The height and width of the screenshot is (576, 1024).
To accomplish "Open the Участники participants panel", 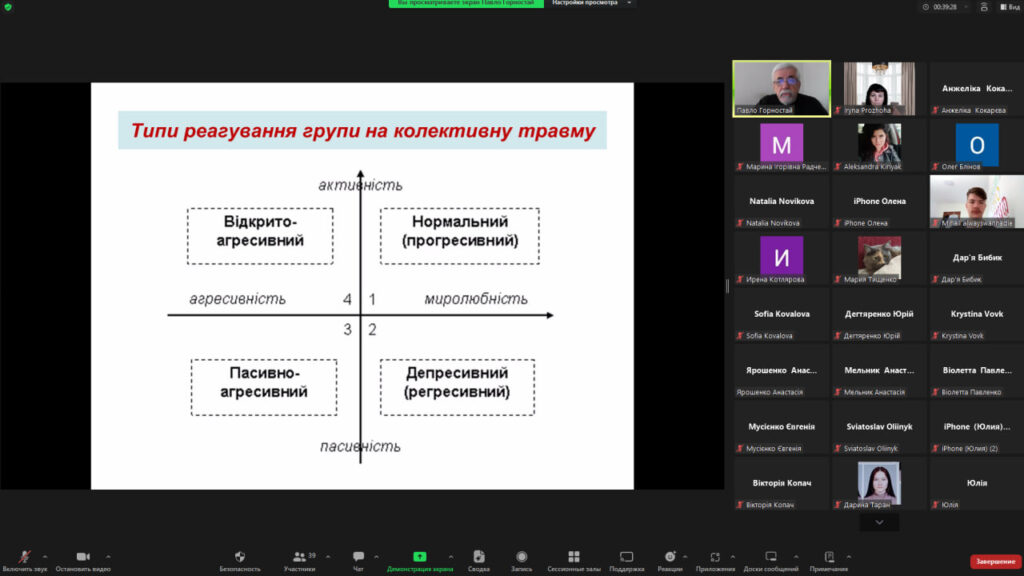I will coord(299,557).
